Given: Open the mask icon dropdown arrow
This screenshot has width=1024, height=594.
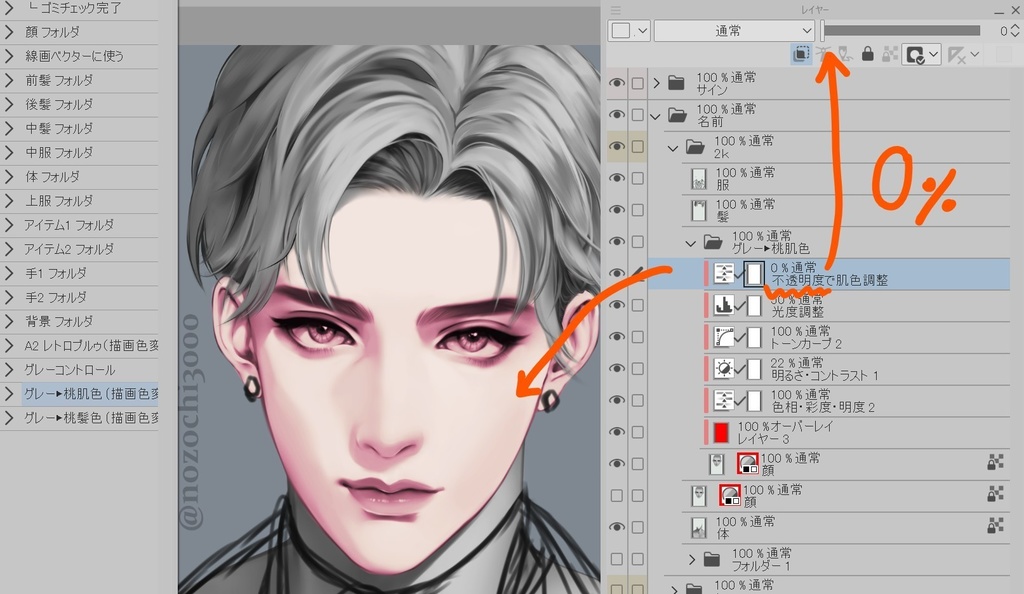Looking at the screenshot, I should point(934,55).
